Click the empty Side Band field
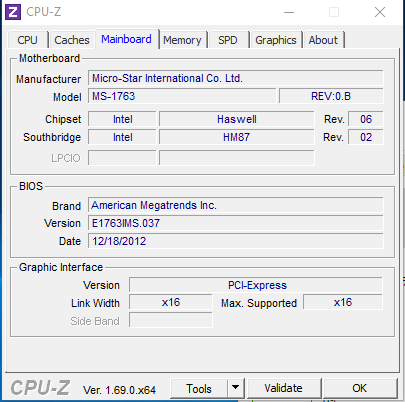 point(171,320)
